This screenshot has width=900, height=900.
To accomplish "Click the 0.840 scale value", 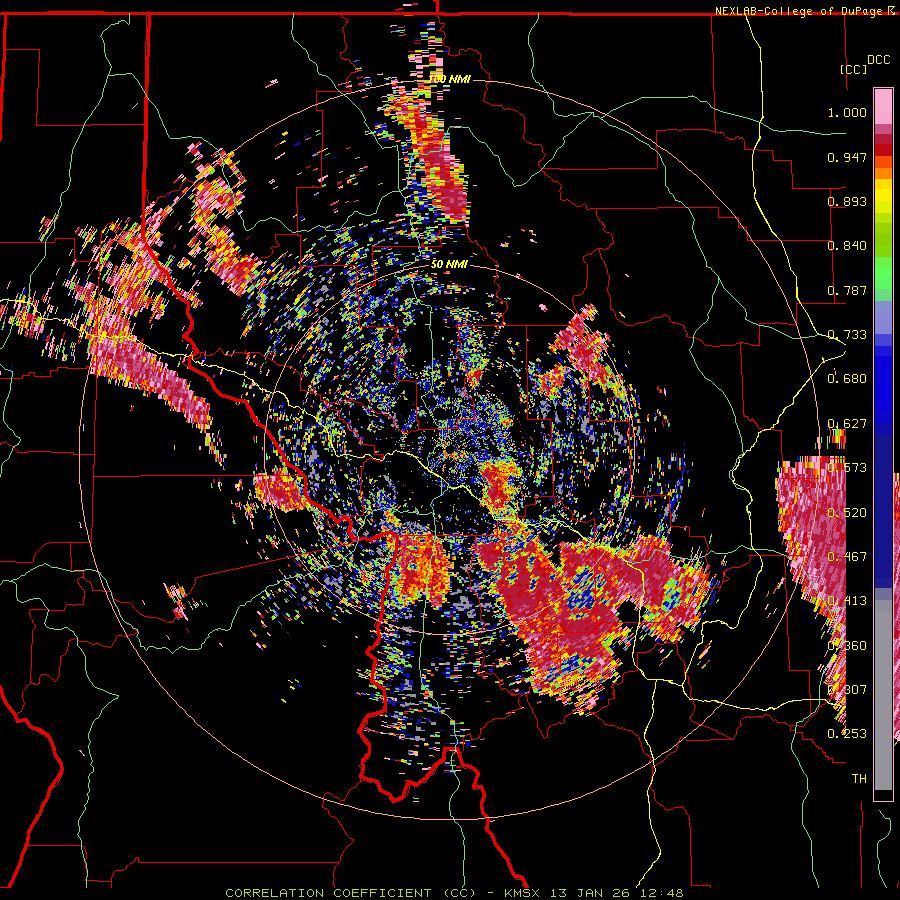I will tap(847, 246).
